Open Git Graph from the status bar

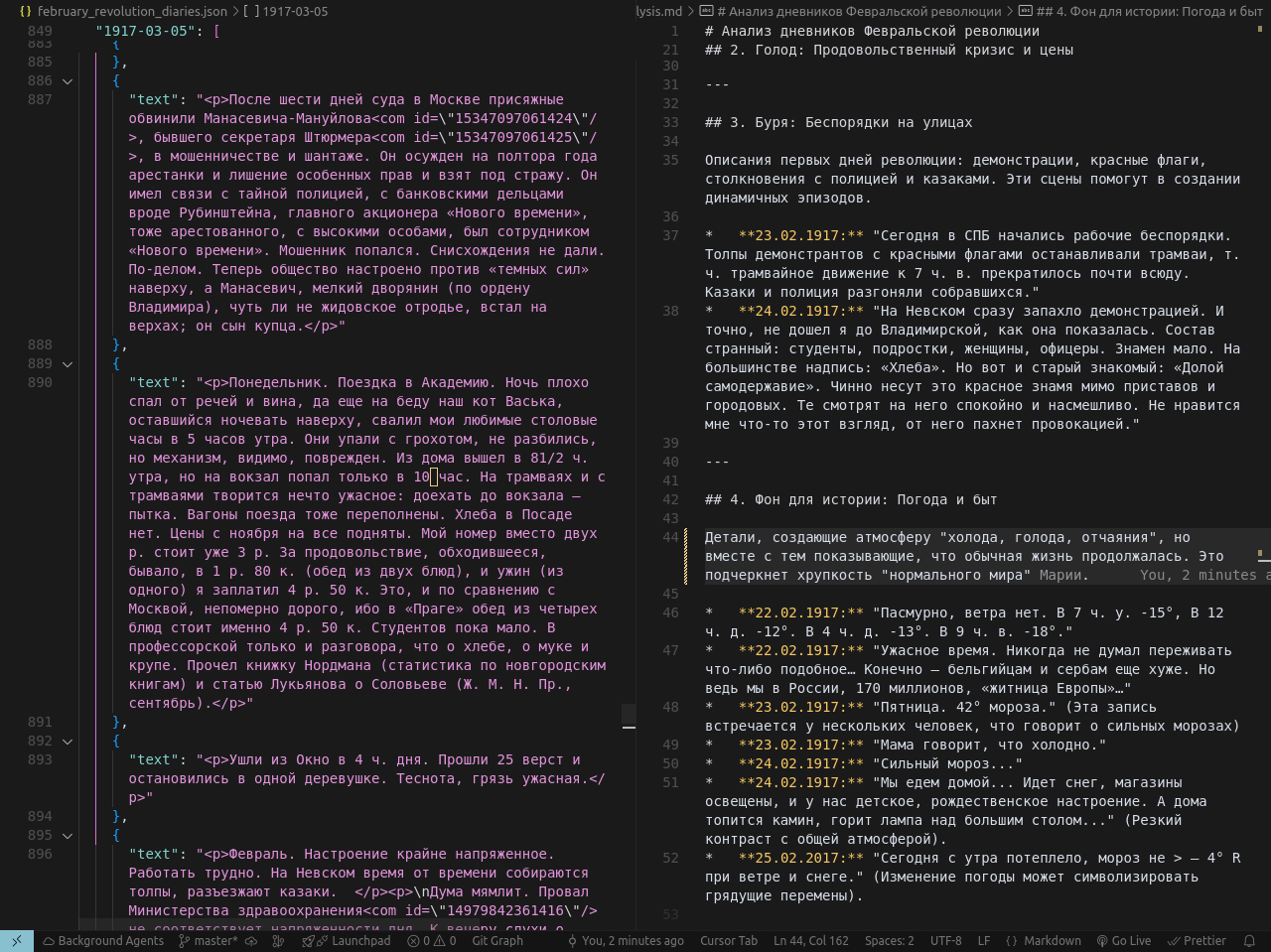[497, 941]
